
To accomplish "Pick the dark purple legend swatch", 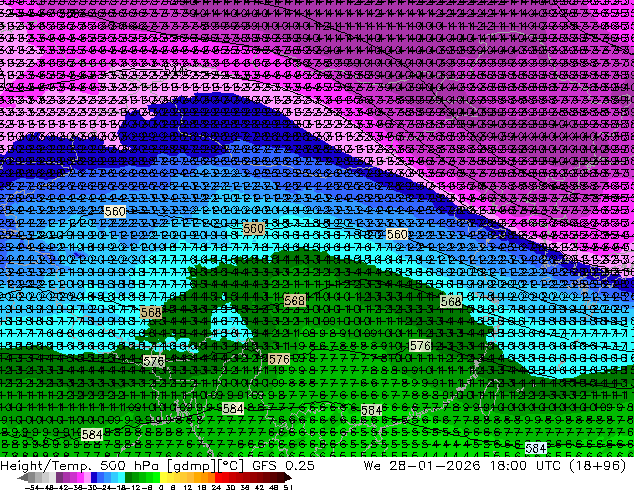I will point(59,478).
